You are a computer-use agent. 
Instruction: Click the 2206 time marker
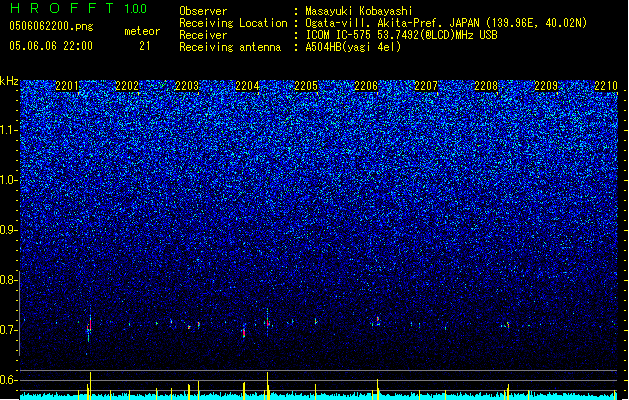pyautogui.click(x=366, y=86)
